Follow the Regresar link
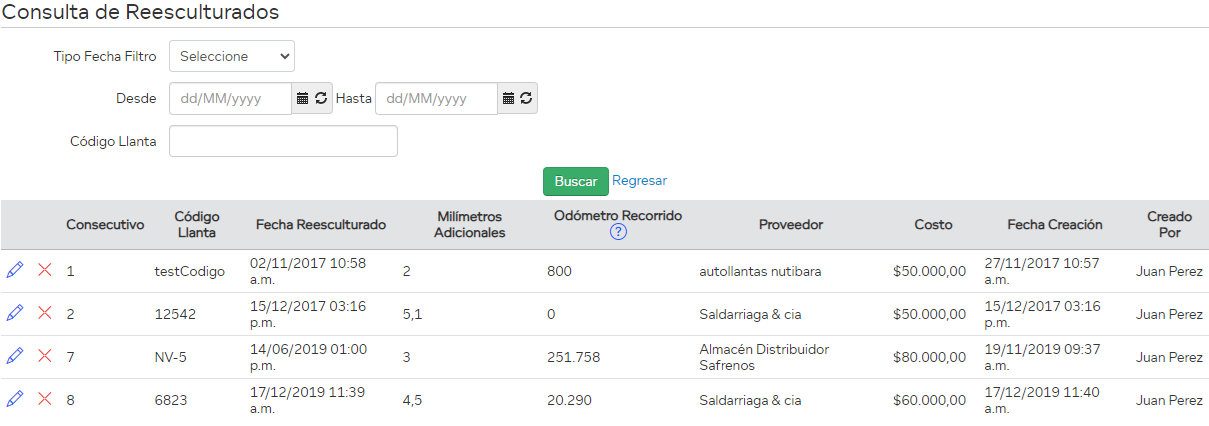Screen dimensions: 1209x426 [639, 181]
